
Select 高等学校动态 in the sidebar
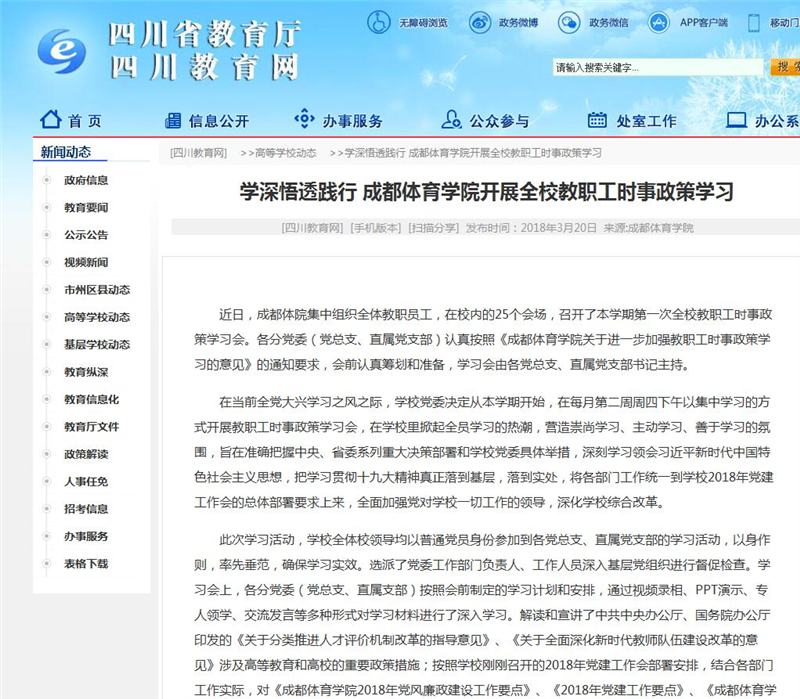tap(97, 317)
